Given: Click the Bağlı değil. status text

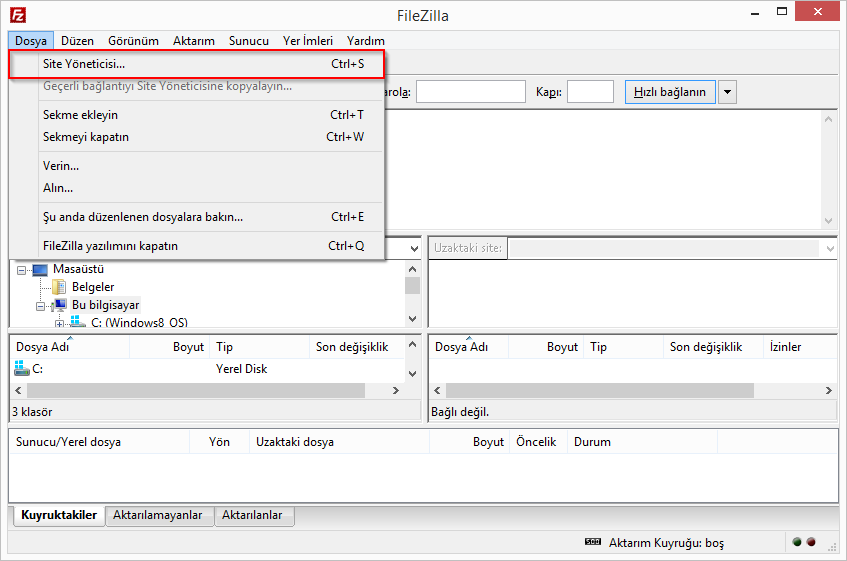Looking at the screenshot, I should 460,412.
